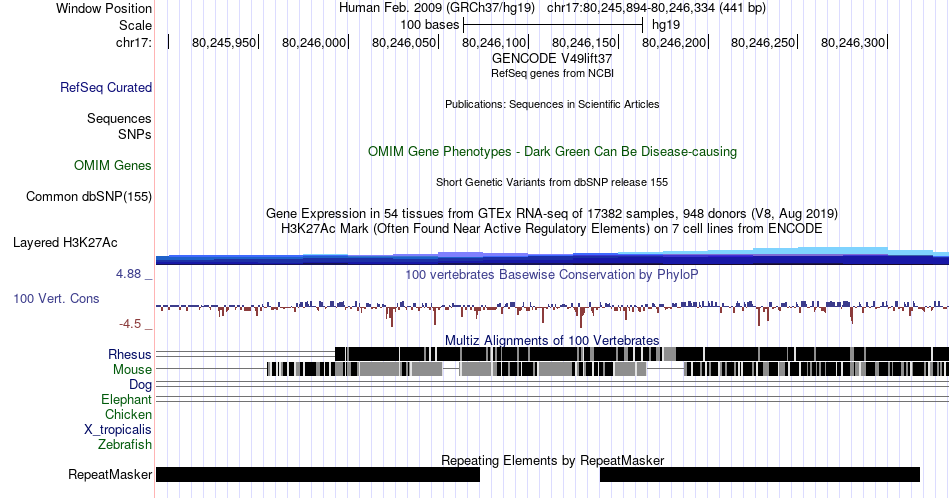Click the 4.88 PhyloP upper limit

128,274
